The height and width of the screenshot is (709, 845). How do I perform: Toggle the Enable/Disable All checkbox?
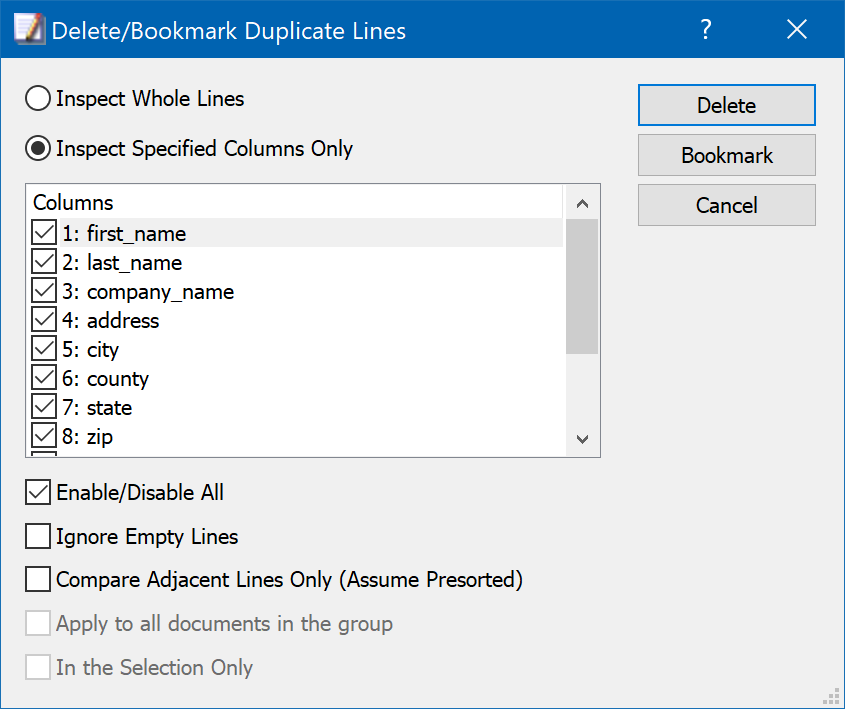pyautogui.click(x=38, y=492)
